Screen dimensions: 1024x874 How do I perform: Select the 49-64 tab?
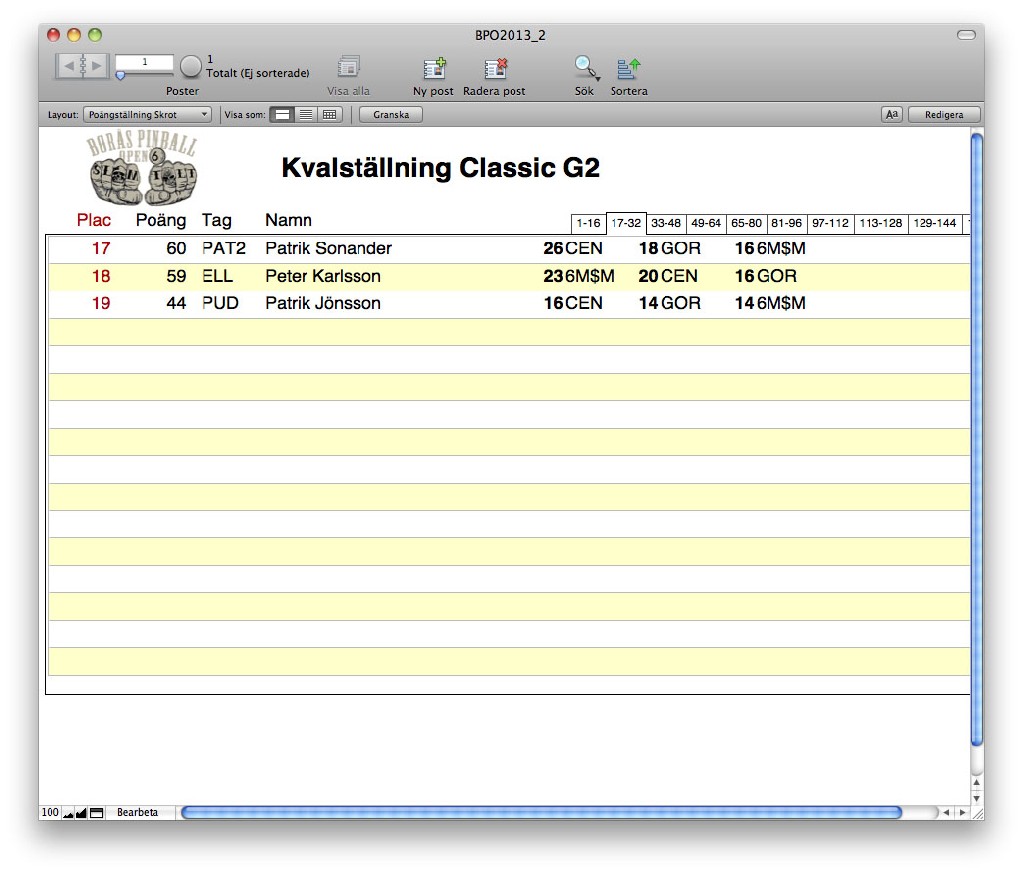[706, 223]
